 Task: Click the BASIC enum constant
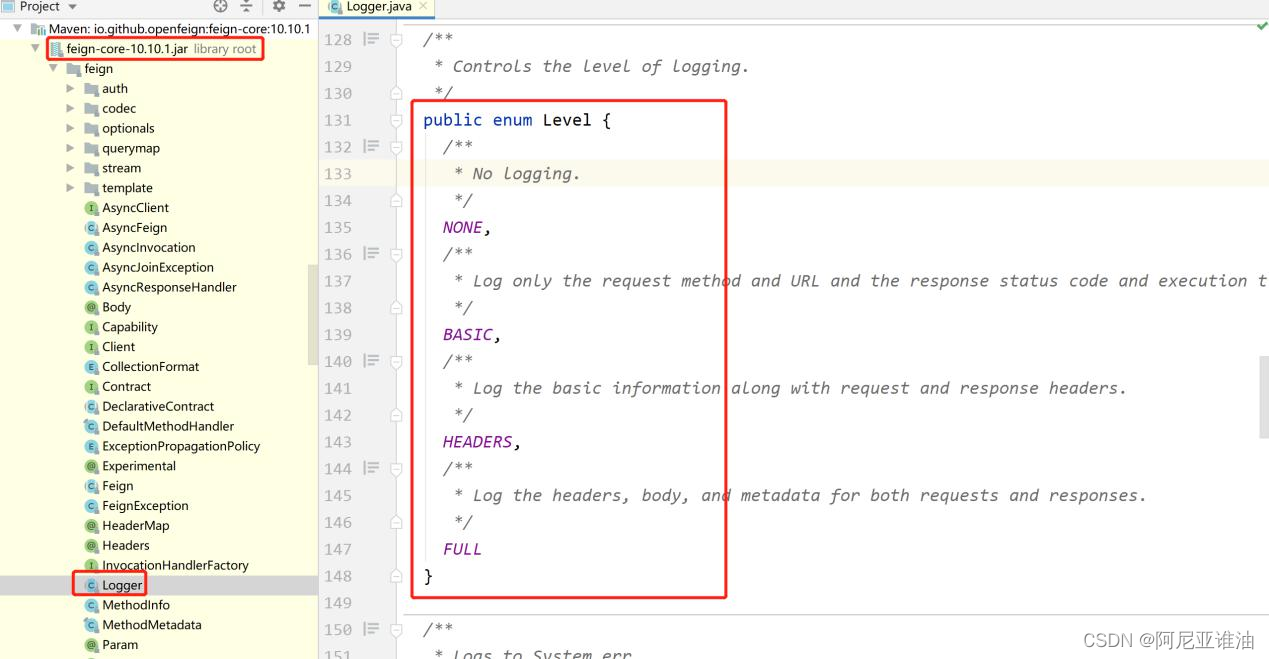468,334
